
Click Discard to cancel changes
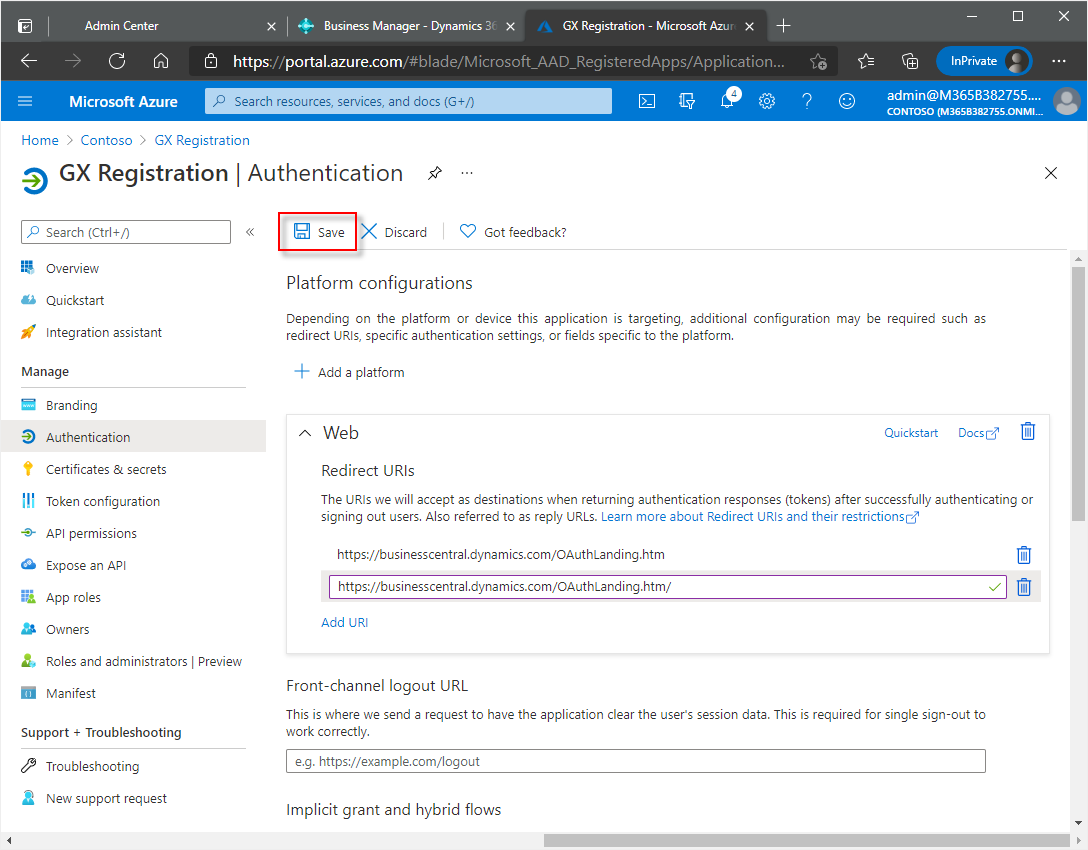(394, 232)
